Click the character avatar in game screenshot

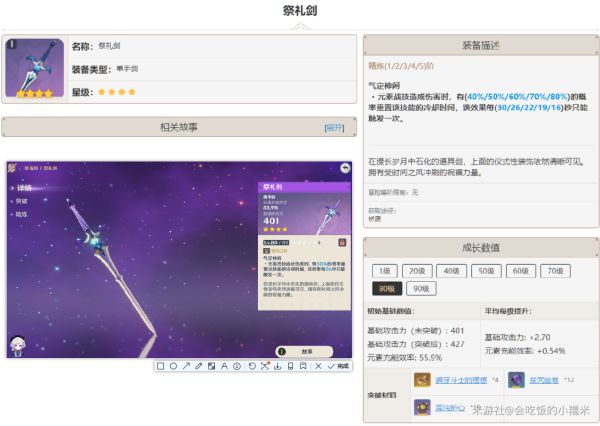pyautogui.click(x=17, y=346)
